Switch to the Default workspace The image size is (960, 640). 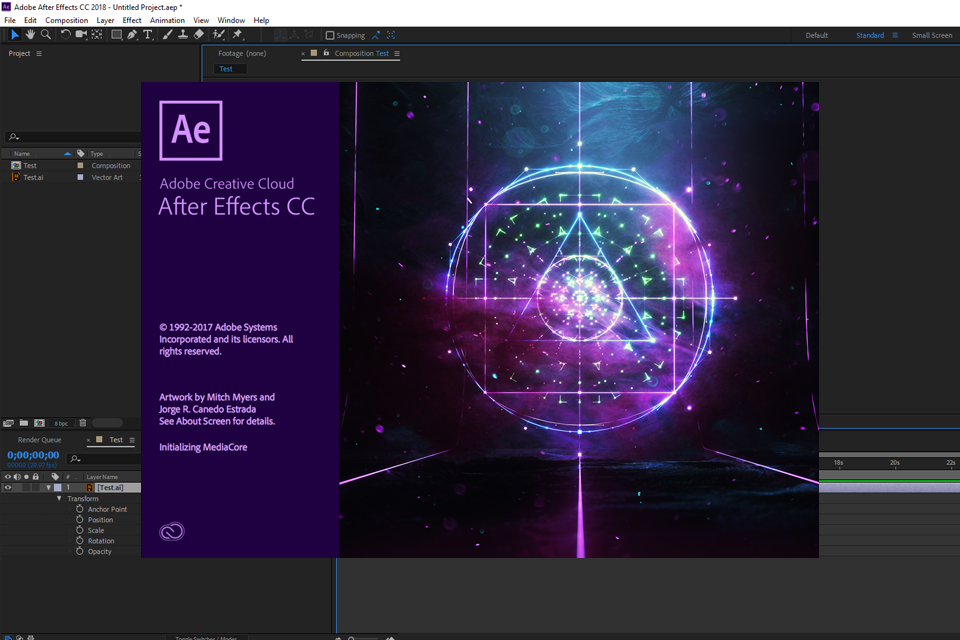point(817,36)
